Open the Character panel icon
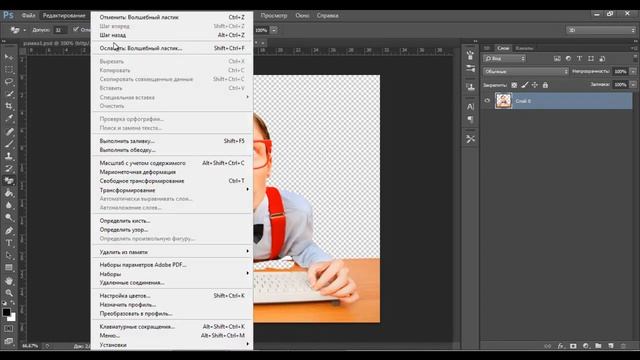 [x=470, y=107]
